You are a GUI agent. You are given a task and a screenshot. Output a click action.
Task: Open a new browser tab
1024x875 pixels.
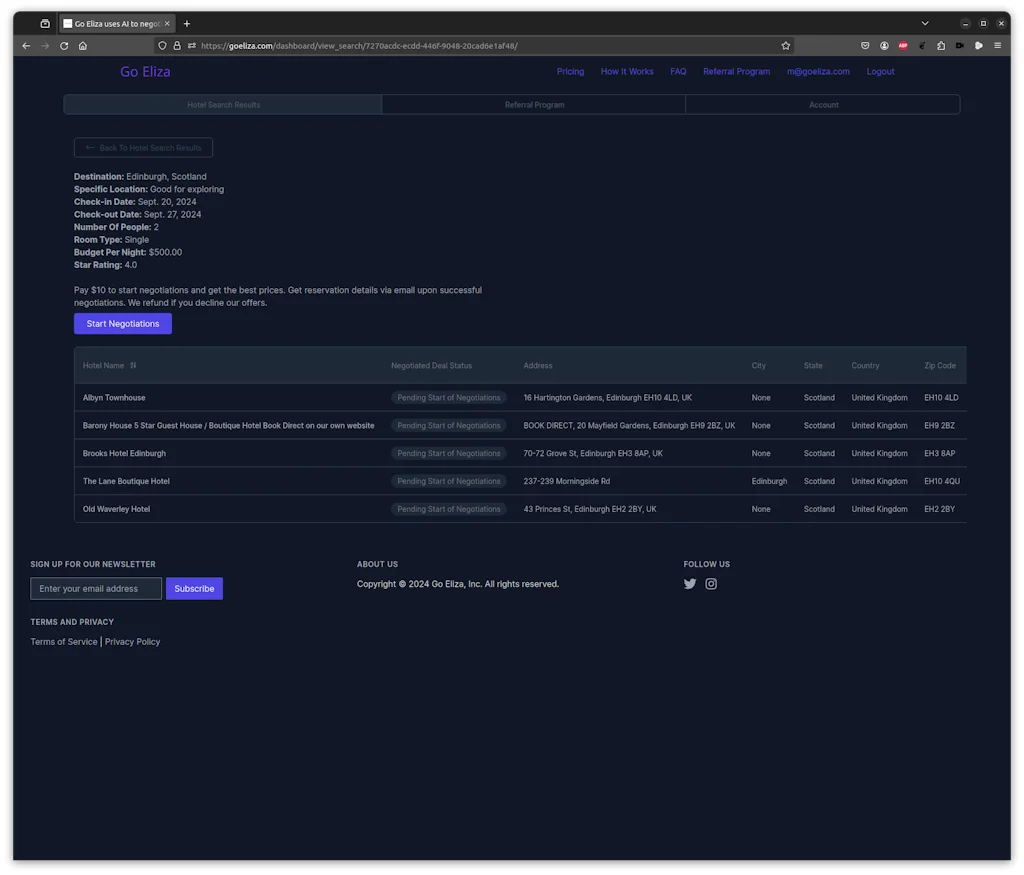187,24
